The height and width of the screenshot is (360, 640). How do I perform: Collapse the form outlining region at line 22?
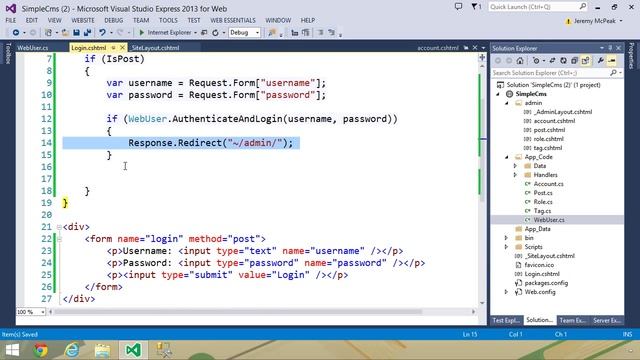click(x=59, y=239)
